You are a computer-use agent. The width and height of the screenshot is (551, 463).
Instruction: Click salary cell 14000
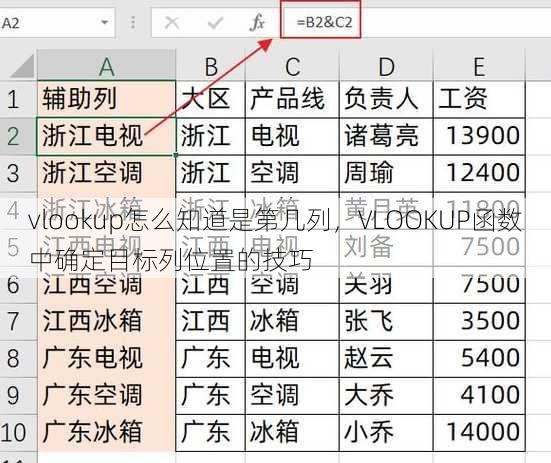click(479, 433)
